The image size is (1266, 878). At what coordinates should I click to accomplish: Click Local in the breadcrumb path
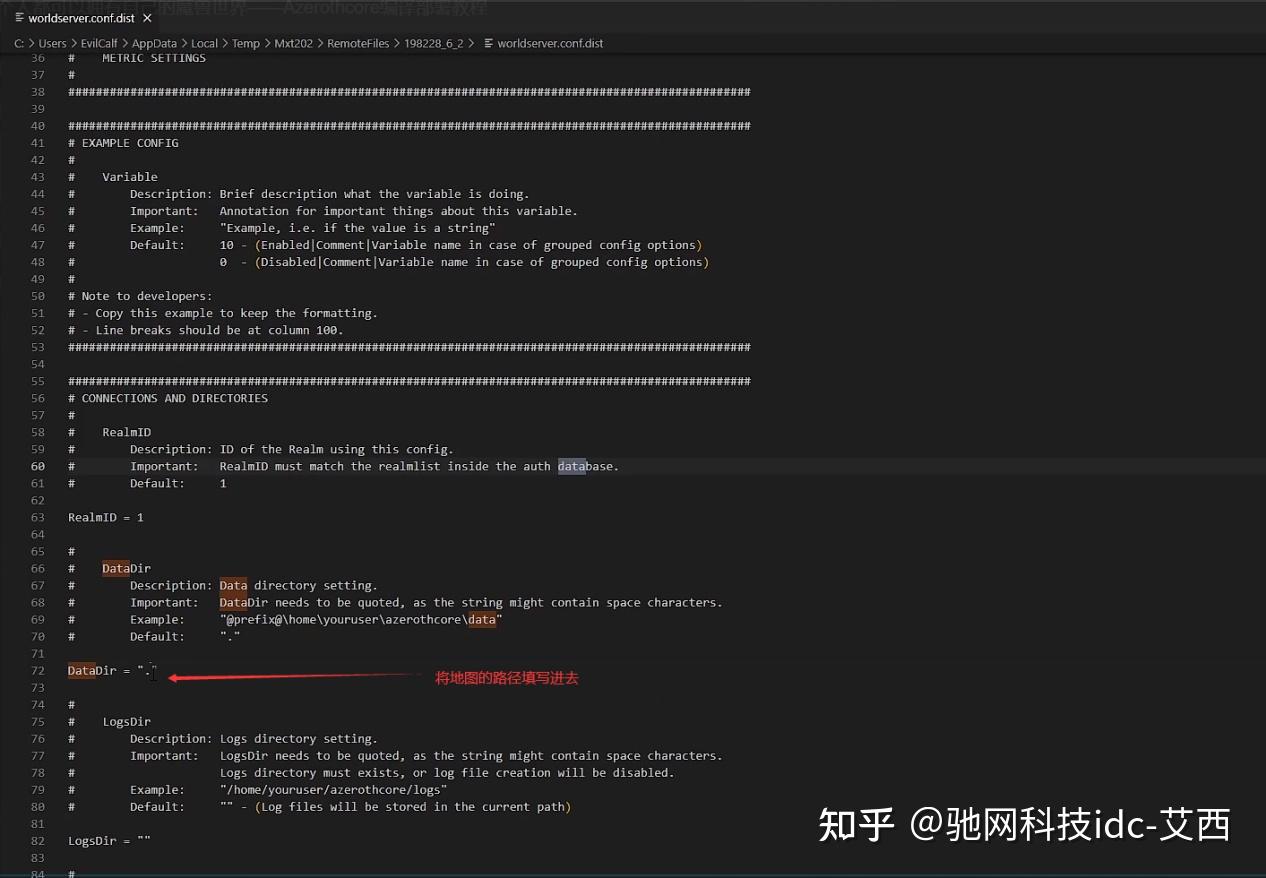tap(204, 43)
